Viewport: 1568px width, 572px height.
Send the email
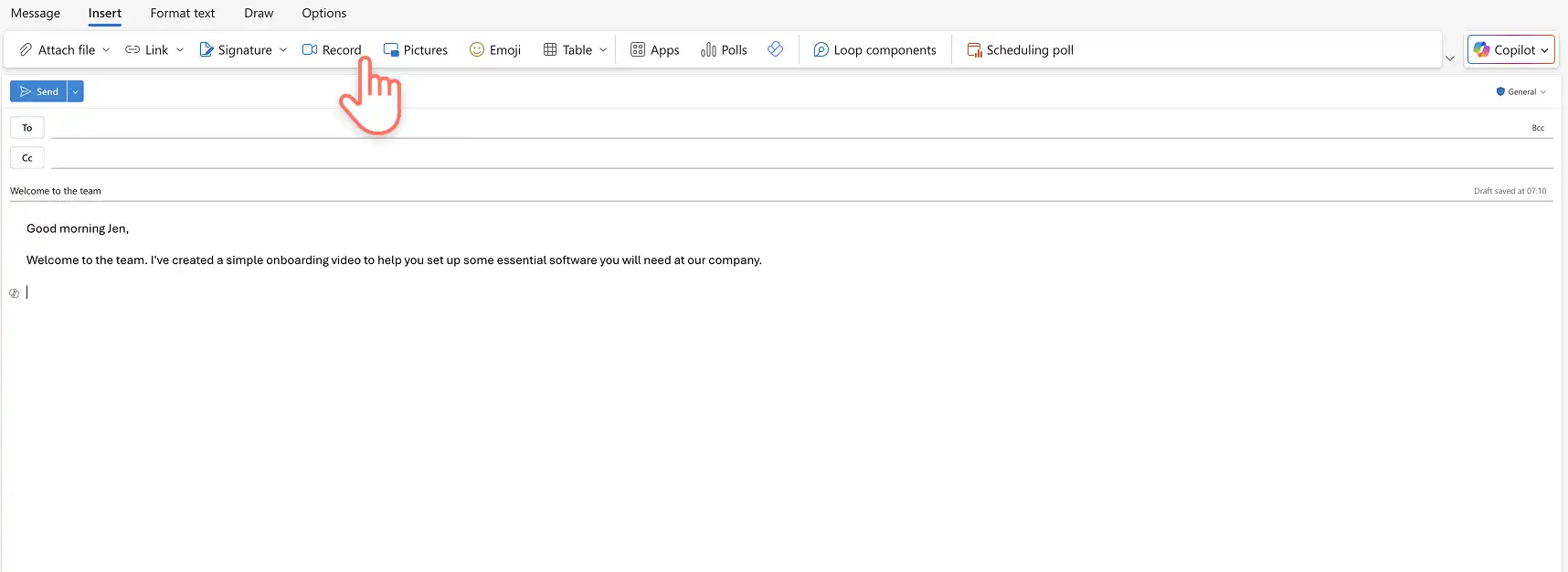point(38,91)
